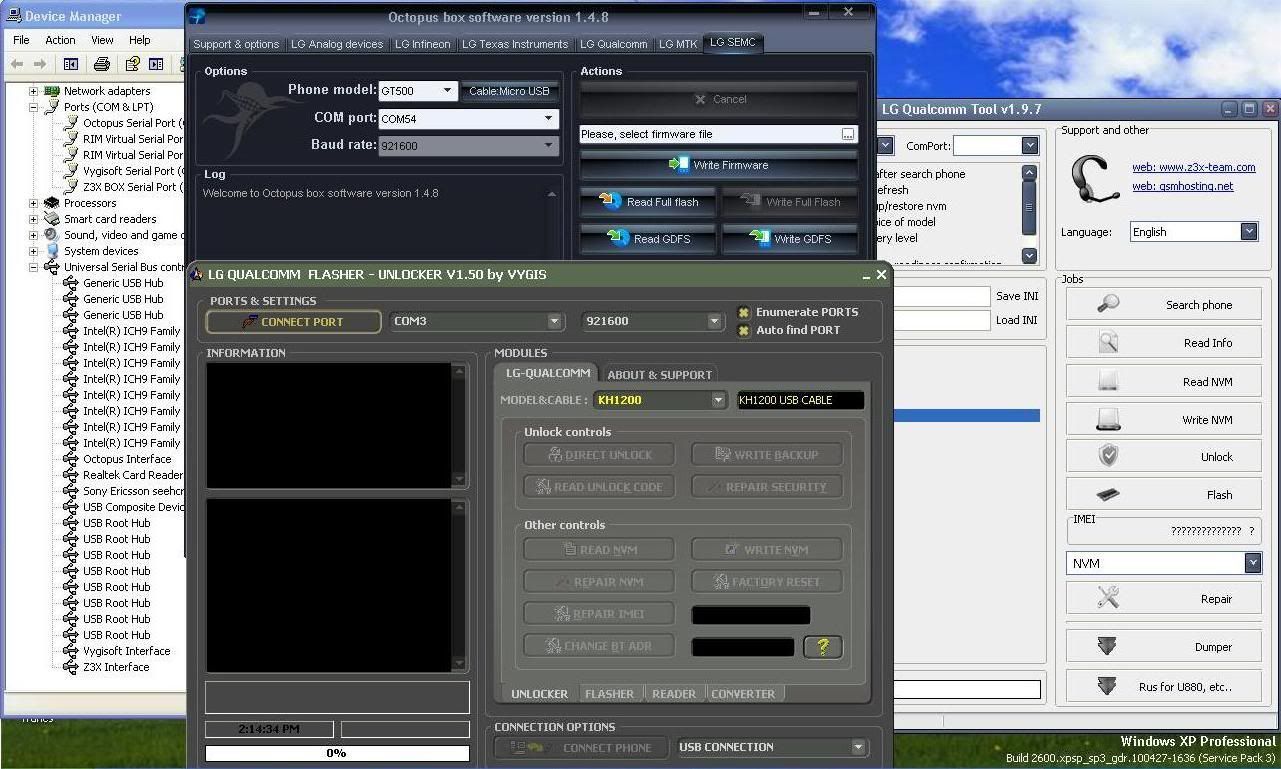Viewport: 1281px width, 769px height.
Task: Open the www.z3x-team.com web link
Action: (x=1193, y=168)
